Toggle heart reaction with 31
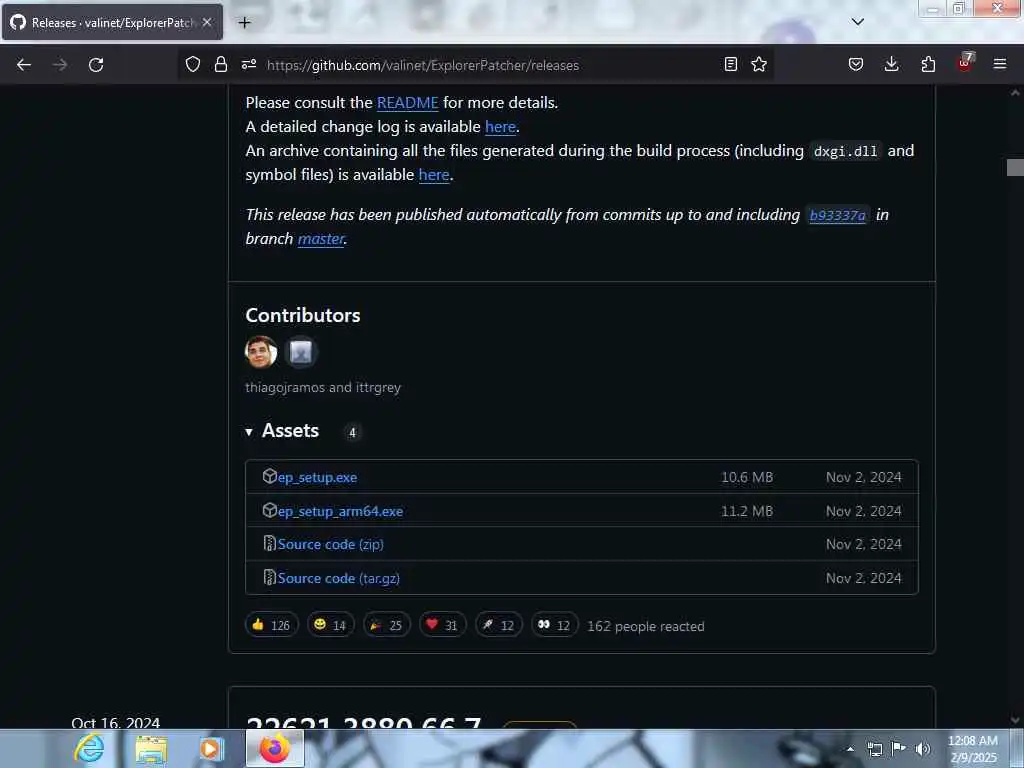This screenshot has height=768, width=1024. pyautogui.click(x=443, y=625)
